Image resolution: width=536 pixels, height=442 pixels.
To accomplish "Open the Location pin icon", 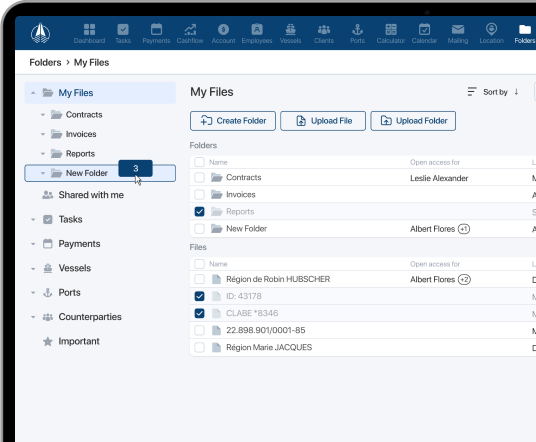I will (491, 29).
